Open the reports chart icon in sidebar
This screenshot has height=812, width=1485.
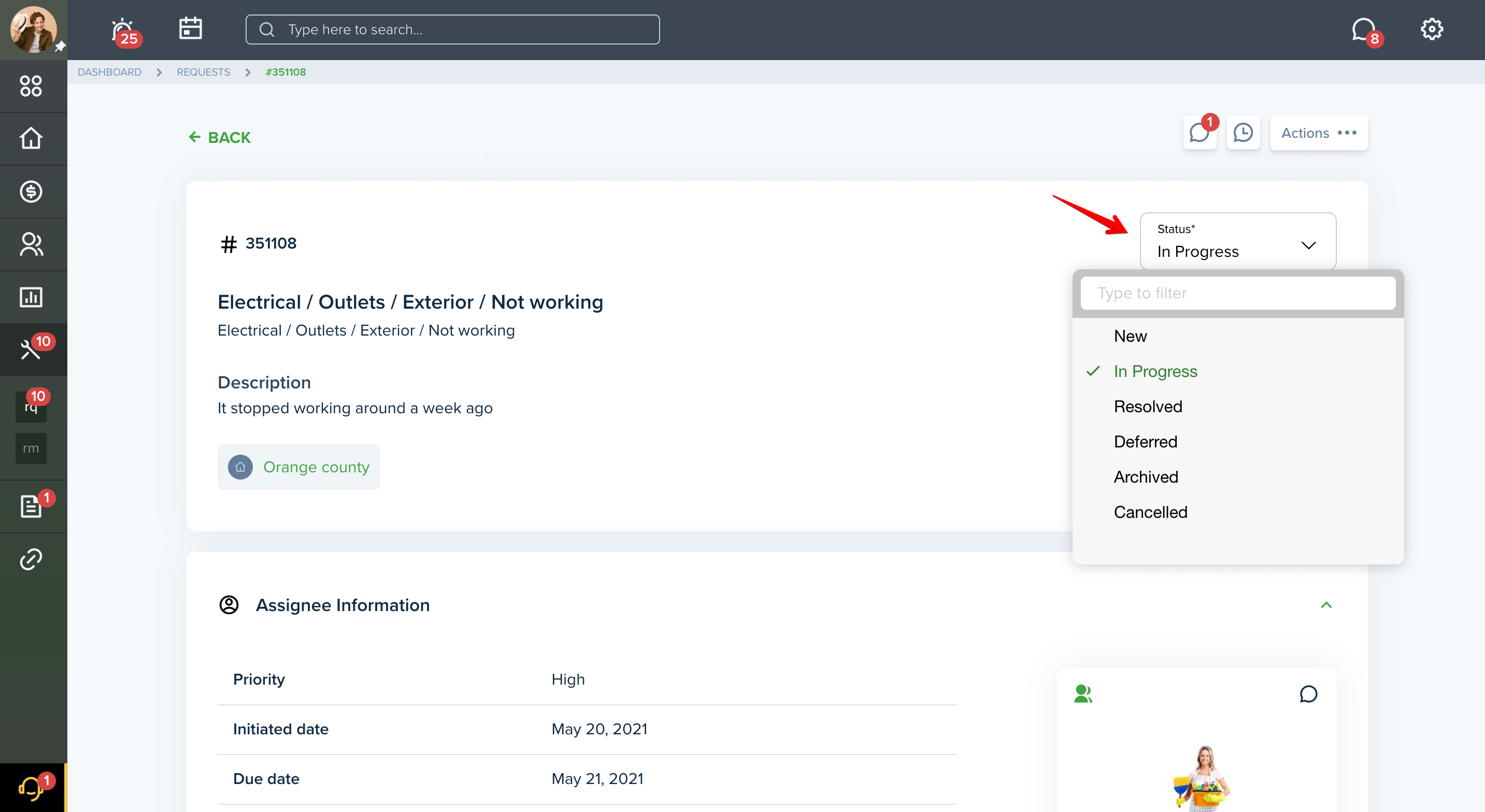pos(31,297)
